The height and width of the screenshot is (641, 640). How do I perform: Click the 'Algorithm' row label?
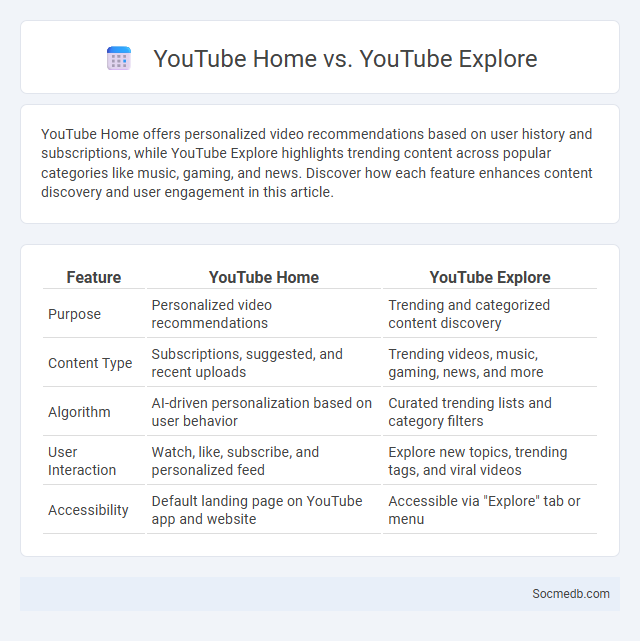point(79,412)
